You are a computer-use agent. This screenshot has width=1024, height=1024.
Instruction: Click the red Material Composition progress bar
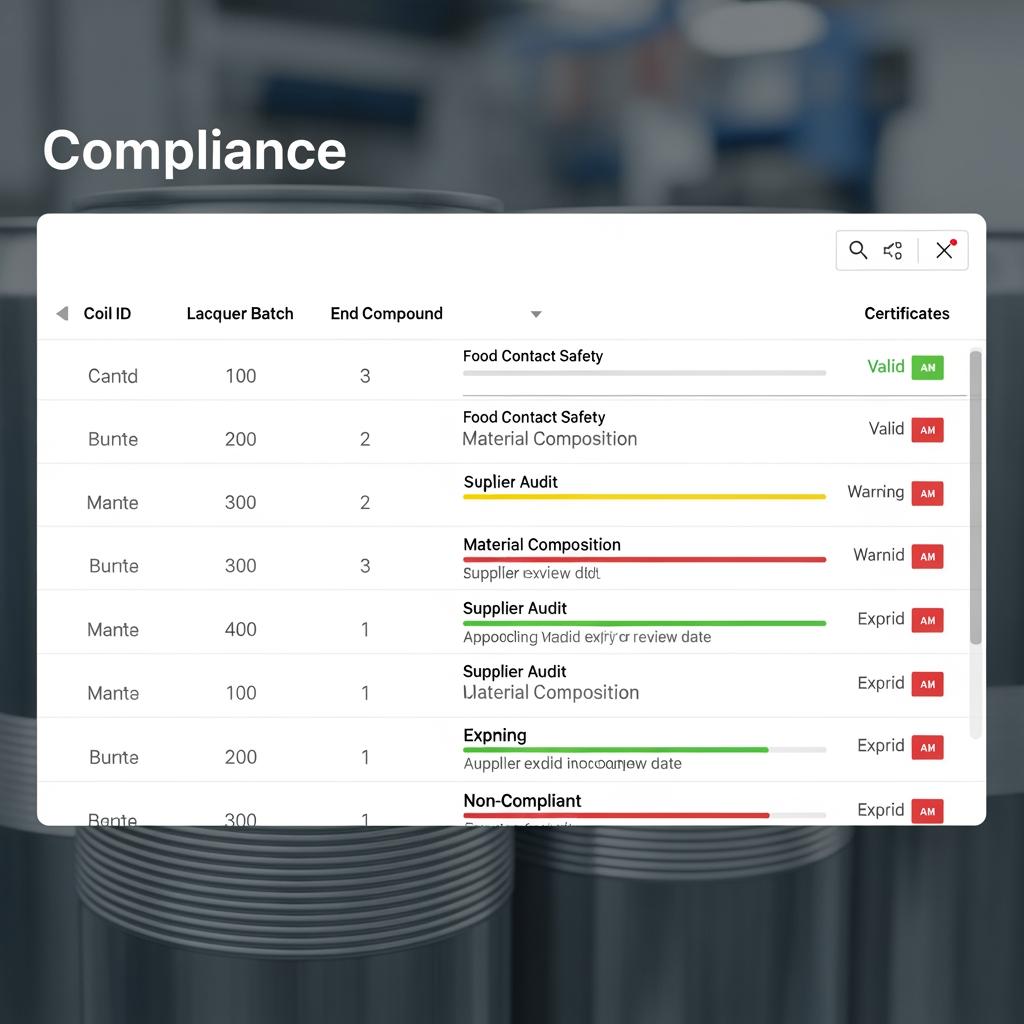(644, 560)
